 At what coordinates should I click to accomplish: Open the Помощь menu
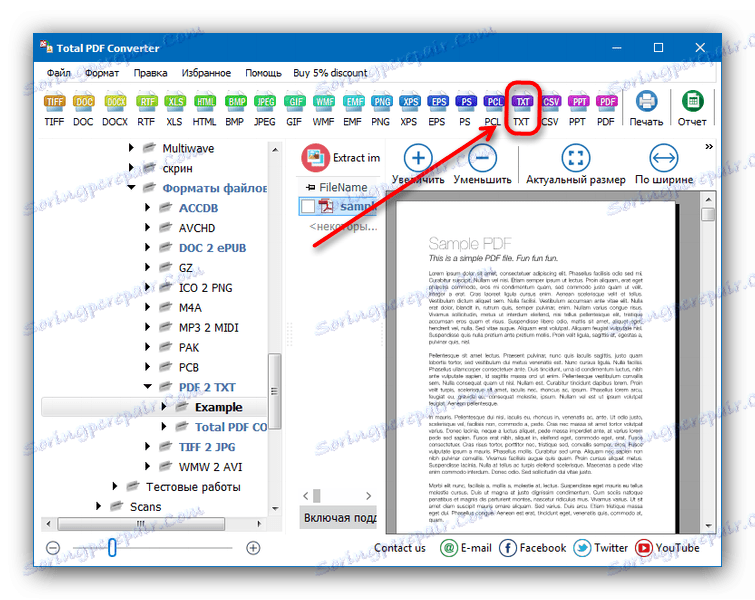pos(263,73)
